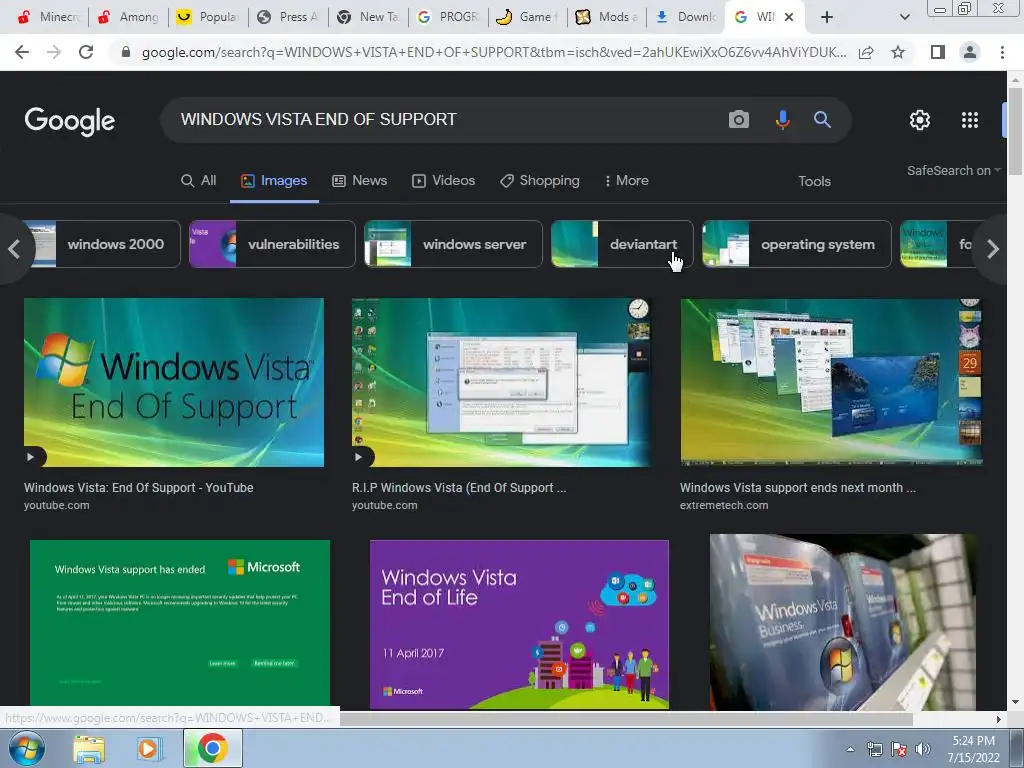The width and height of the screenshot is (1024, 768).
Task: Select the Images tab
Action: tap(274, 180)
